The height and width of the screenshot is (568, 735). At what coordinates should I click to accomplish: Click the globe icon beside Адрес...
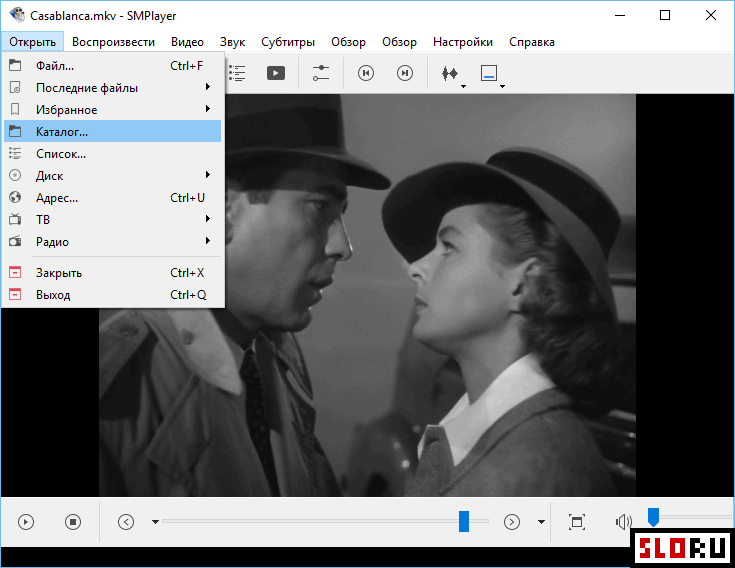point(15,197)
